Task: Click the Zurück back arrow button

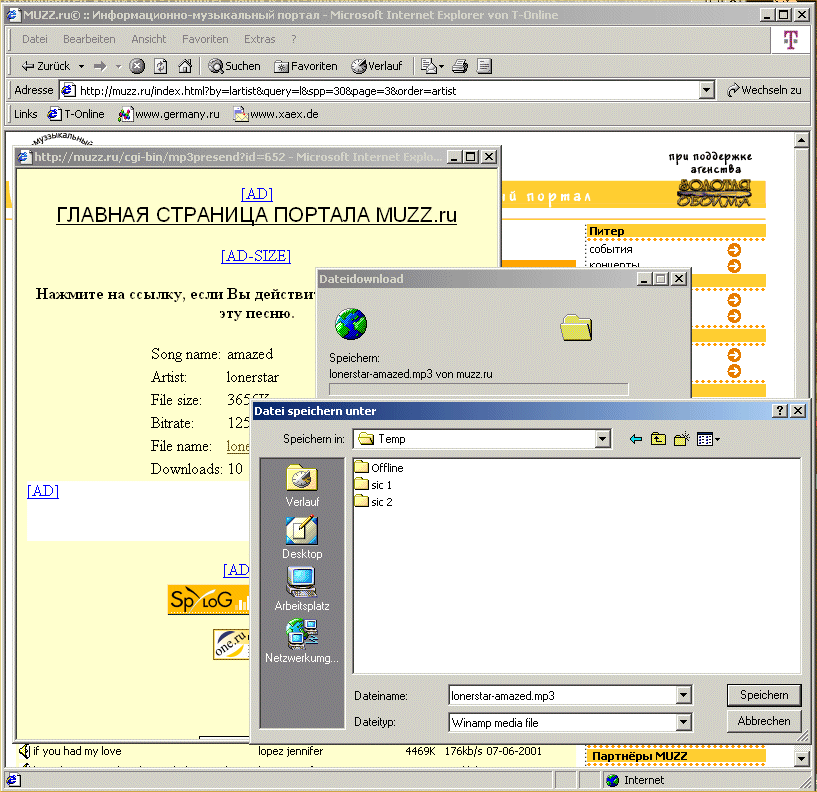Action: (x=45, y=66)
